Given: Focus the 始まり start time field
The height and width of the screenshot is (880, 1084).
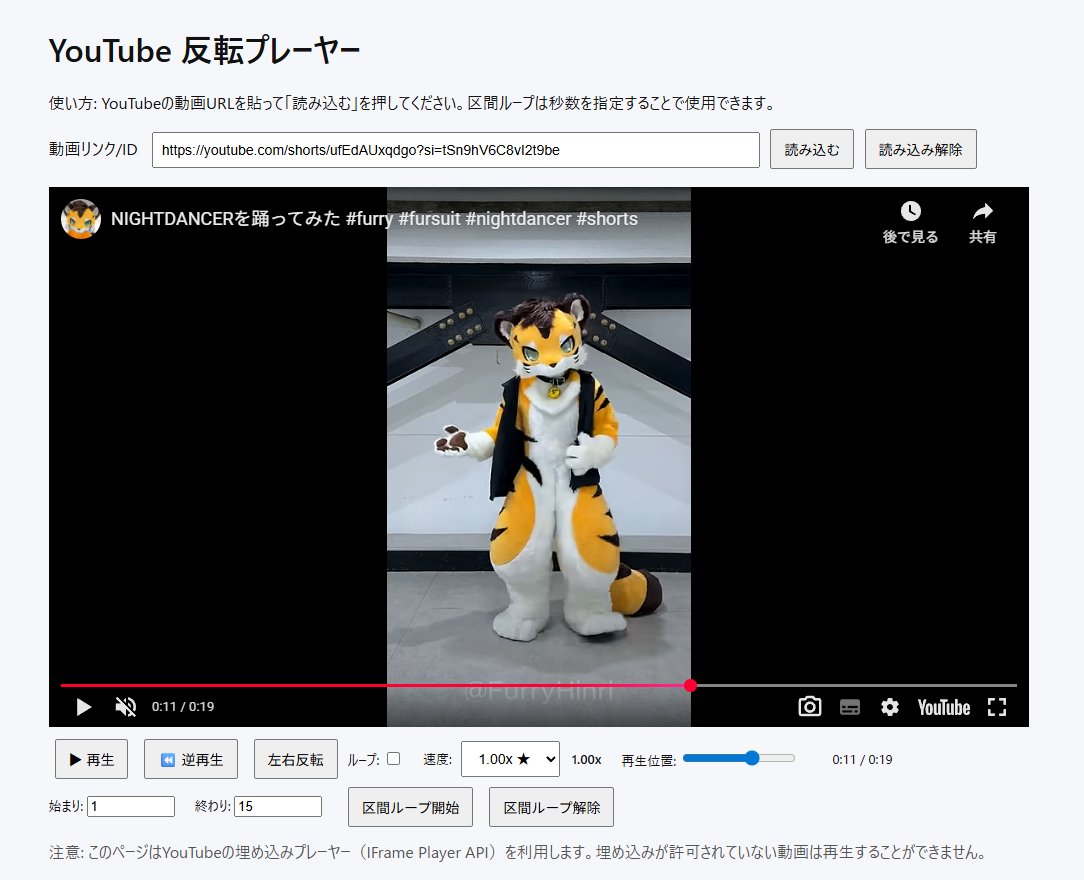Looking at the screenshot, I should pyautogui.click(x=131, y=806).
